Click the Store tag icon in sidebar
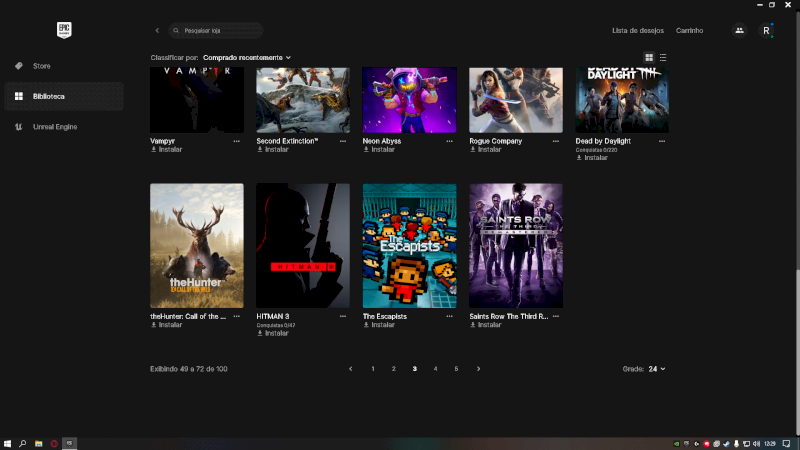 pyautogui.click(x=19, y=66)
